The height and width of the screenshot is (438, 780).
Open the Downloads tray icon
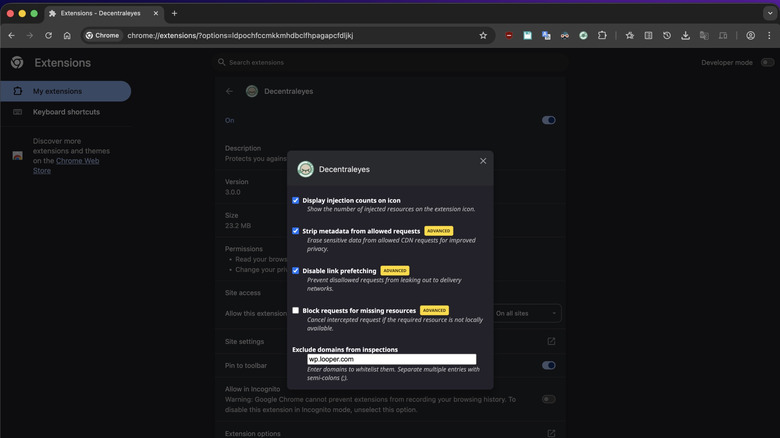coord(685,35)
